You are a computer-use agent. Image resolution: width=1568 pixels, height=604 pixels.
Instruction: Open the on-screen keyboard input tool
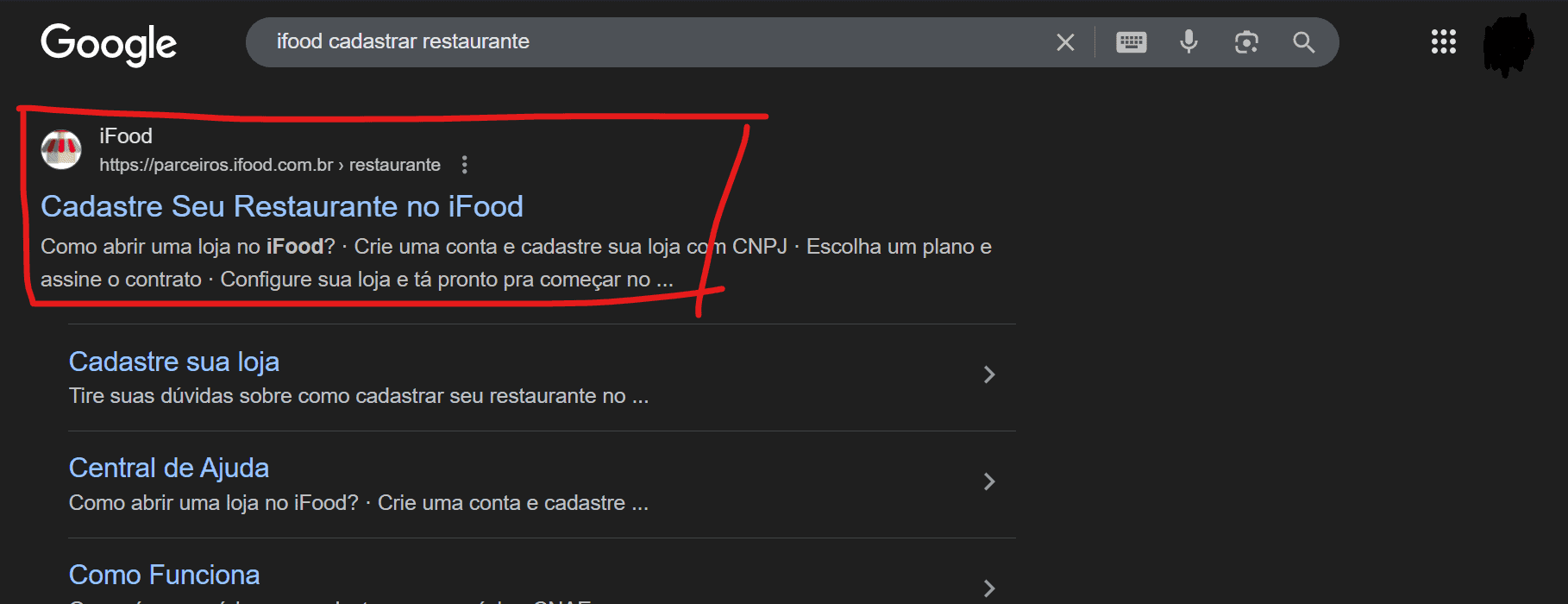1131,42
